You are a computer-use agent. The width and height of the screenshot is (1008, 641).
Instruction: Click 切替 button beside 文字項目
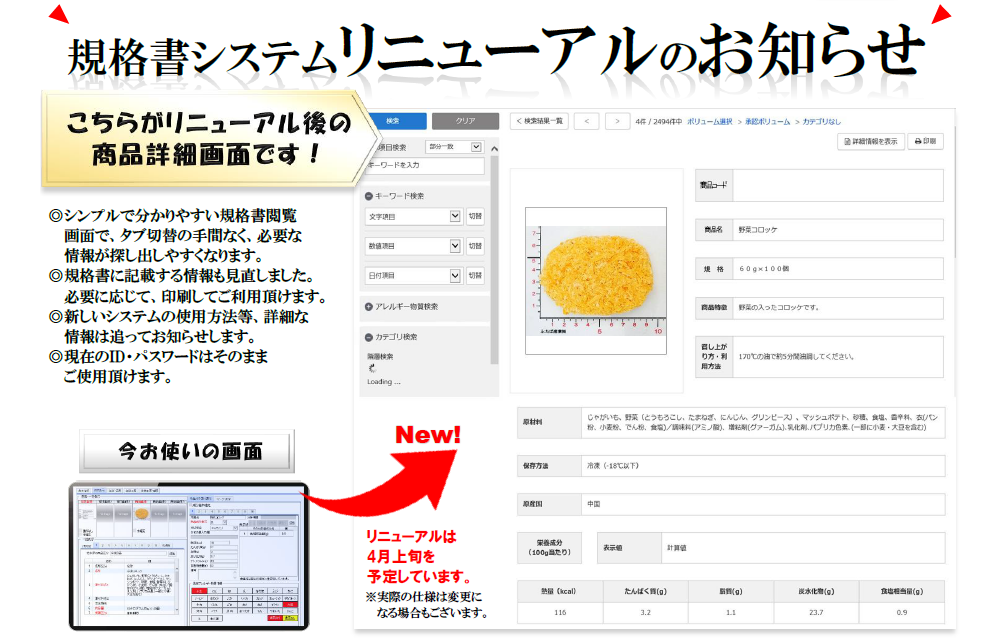point(475,217)
